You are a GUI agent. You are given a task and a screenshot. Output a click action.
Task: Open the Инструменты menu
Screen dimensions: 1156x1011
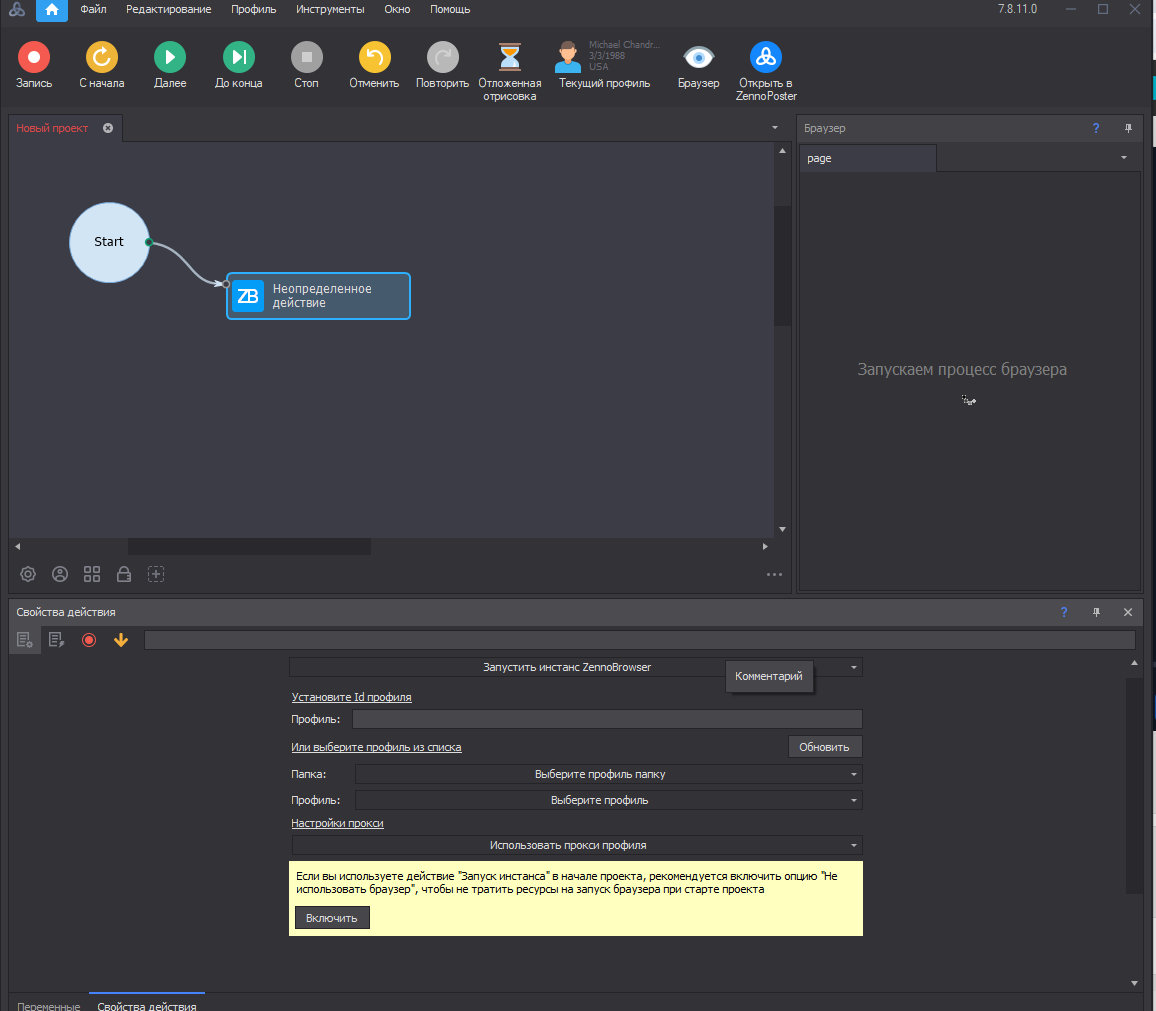330,10
